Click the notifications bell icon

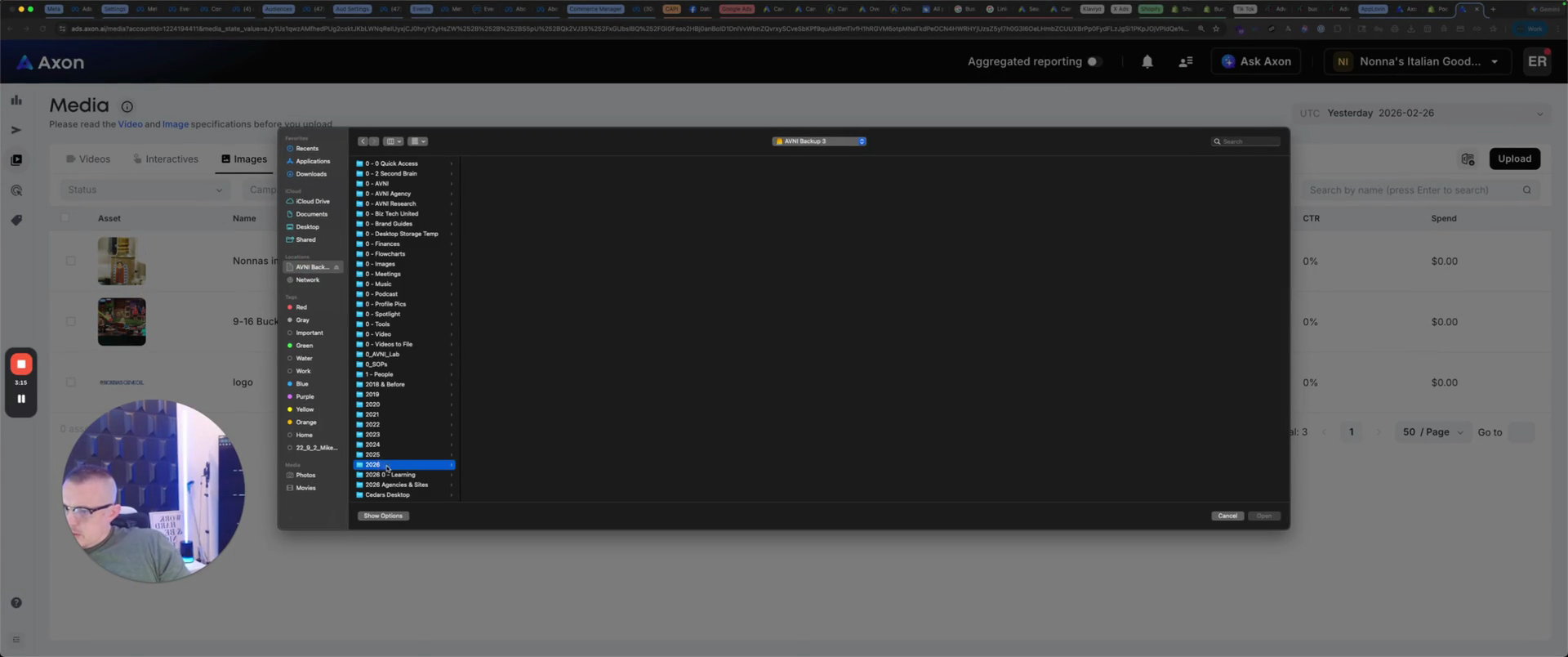pos(1147,62)
